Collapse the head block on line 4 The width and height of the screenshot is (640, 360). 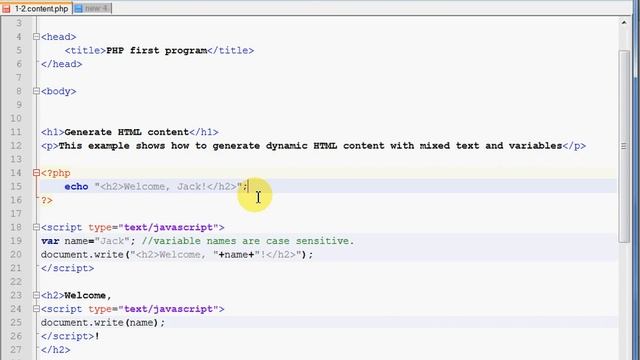(x=36, y=37)
